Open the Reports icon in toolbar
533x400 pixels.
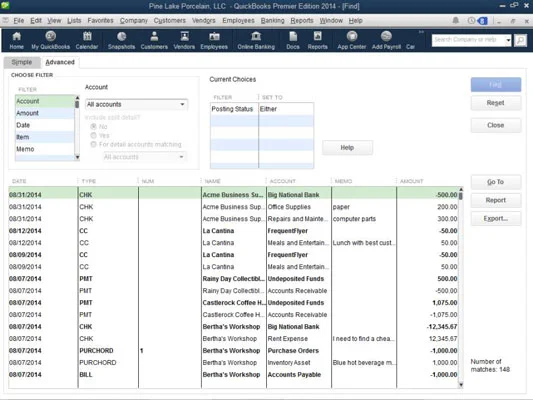pyautogui.click(x=317, y=40)
